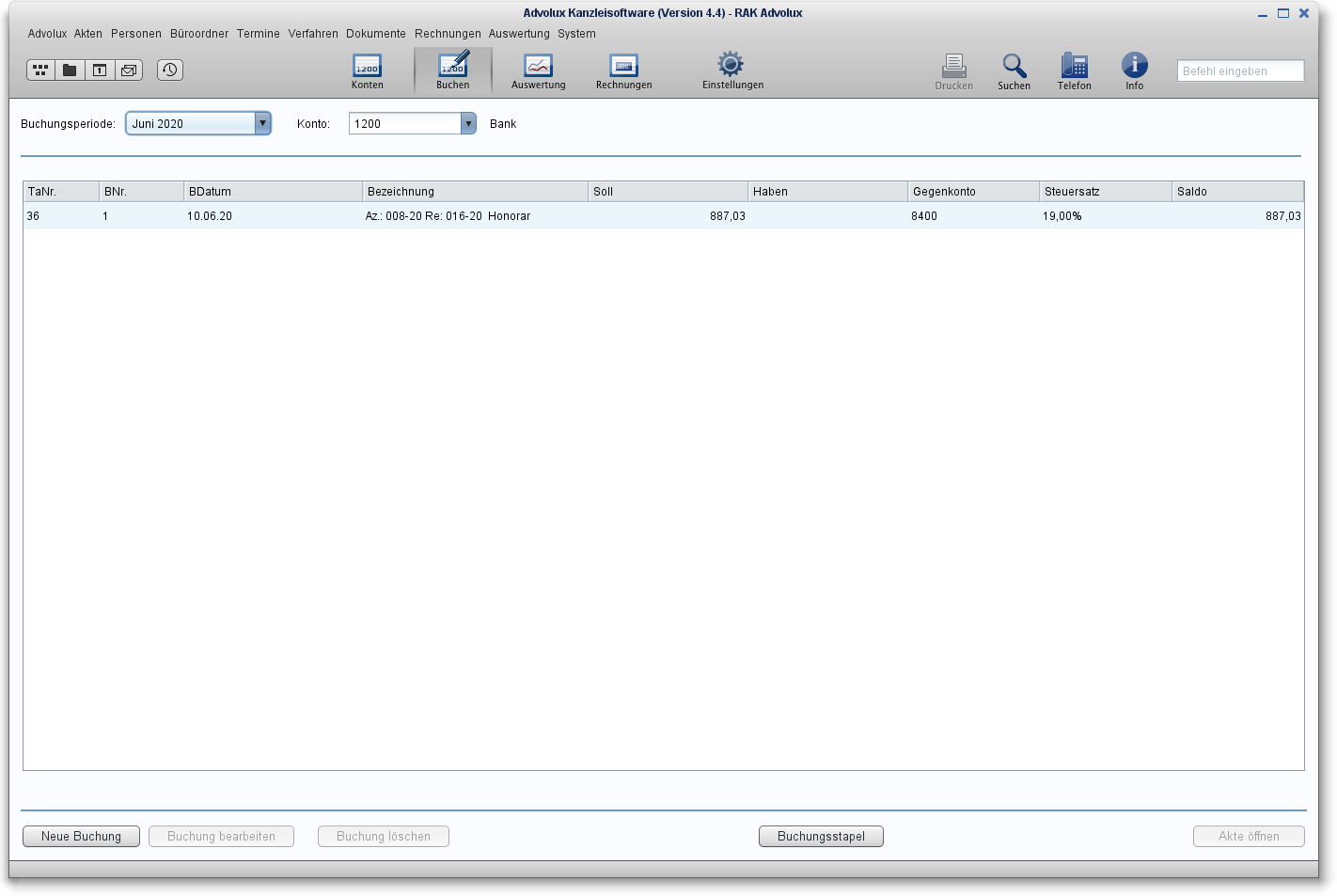
Task: Click the Gegenkonto column header
Action: pyautogui.click(x=973, y=191)
